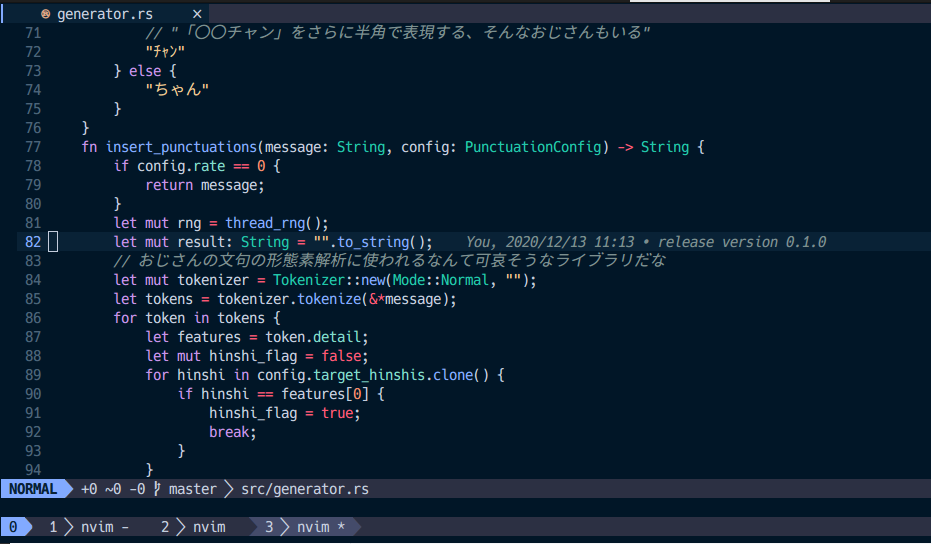Click the git blame text 'release version 0.1.0'
The height and width of the screenshot is (544, 931).
742,242
